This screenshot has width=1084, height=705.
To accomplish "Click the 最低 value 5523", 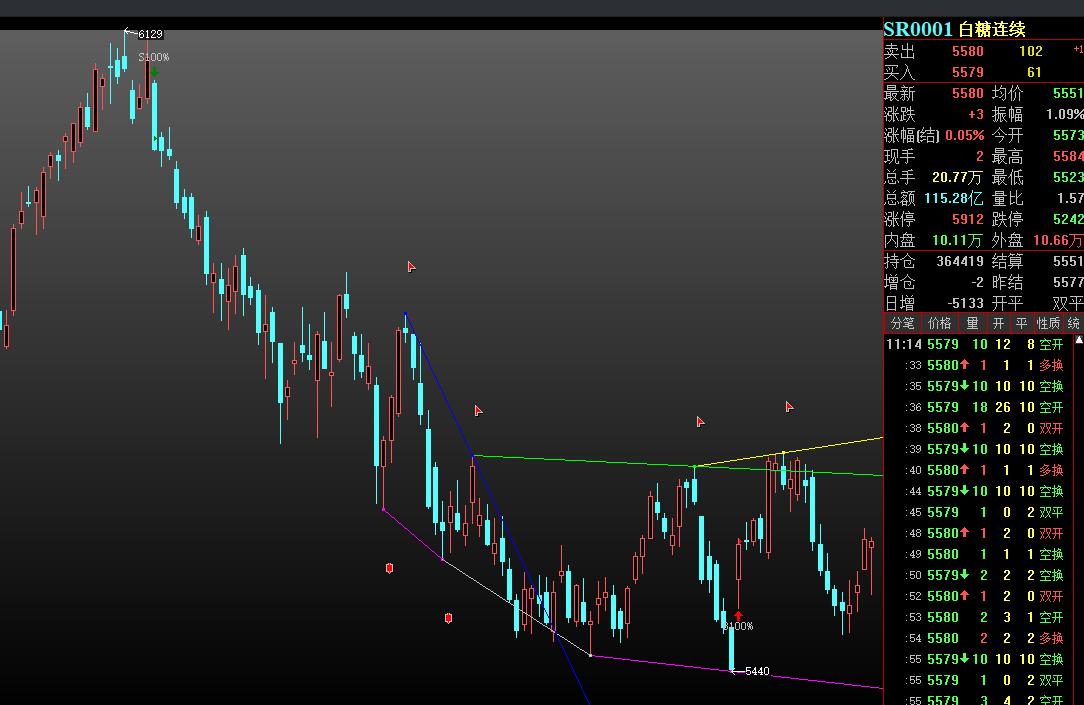I will (1068, 178).
